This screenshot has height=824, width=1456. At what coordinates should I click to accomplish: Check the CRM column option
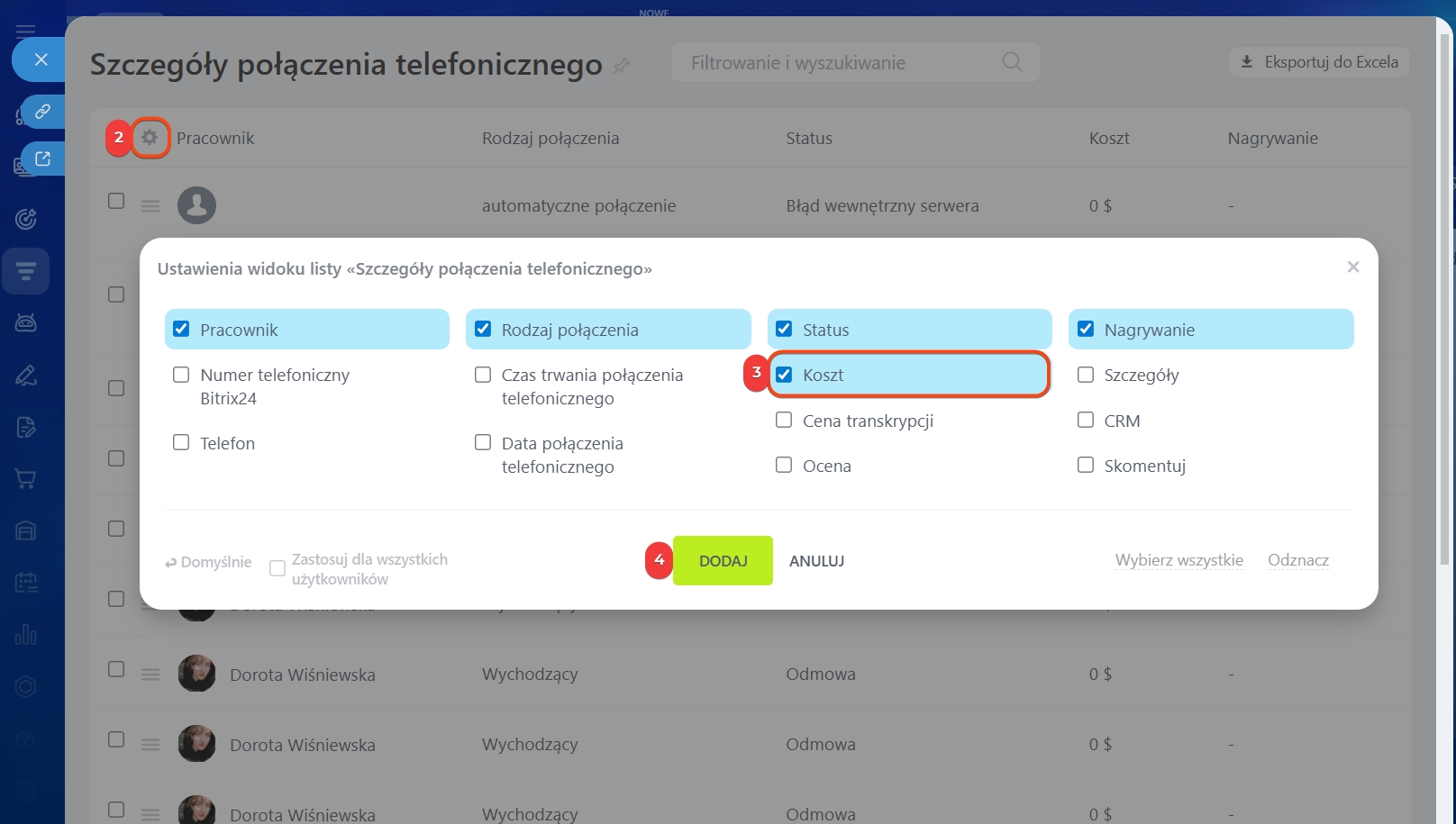1086,420
